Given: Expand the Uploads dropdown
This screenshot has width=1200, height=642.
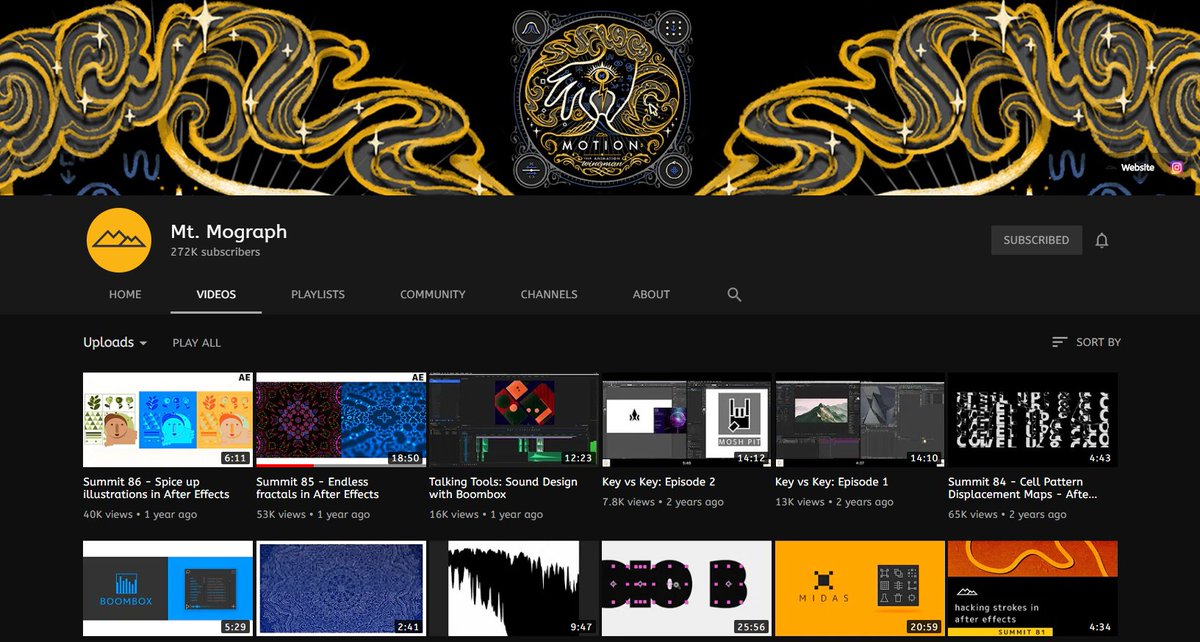Looking at the screenshot, I should click(115, 342).
